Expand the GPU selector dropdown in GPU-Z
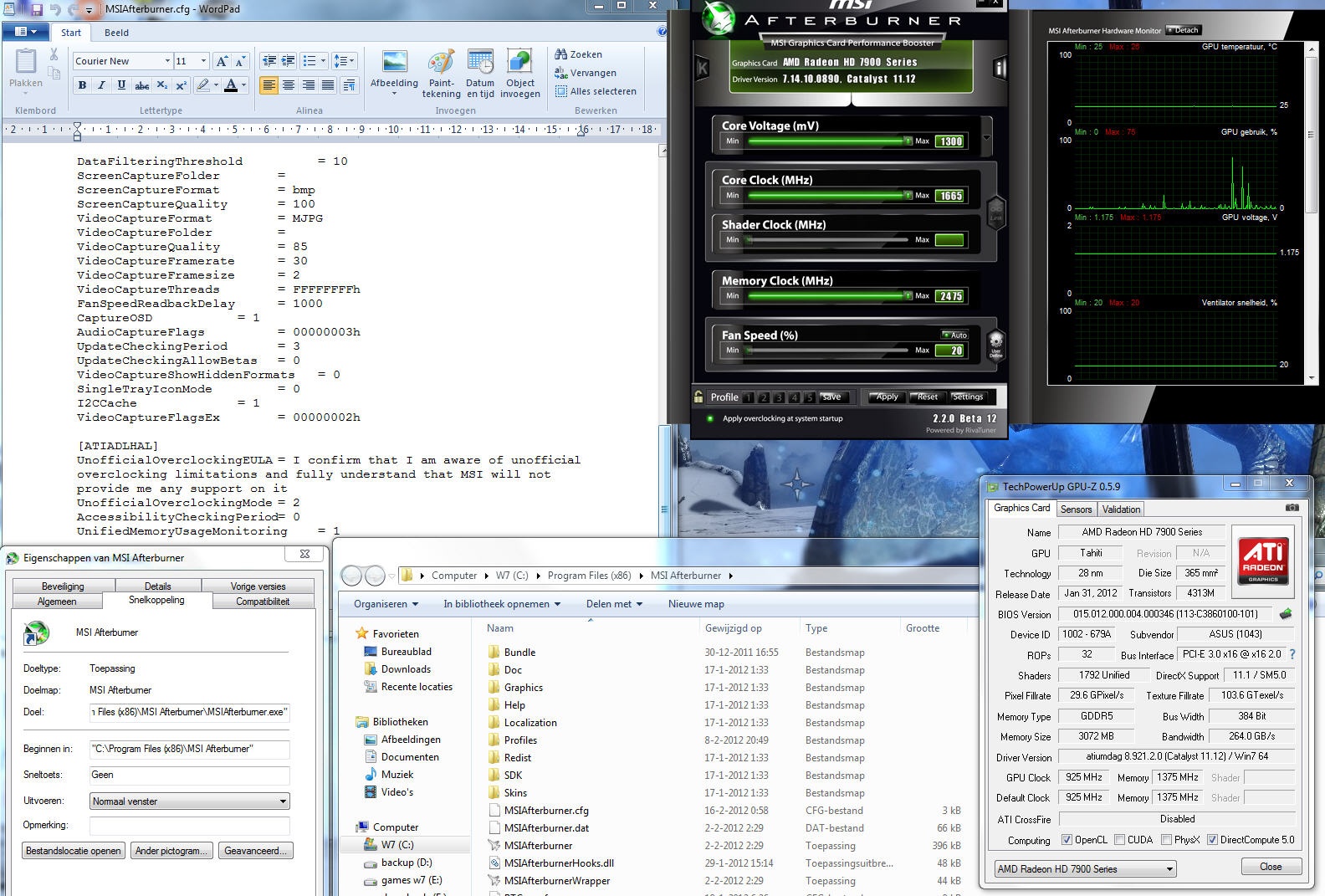The width and height of the screenshot is (1325, 896). coord(1169,869)
